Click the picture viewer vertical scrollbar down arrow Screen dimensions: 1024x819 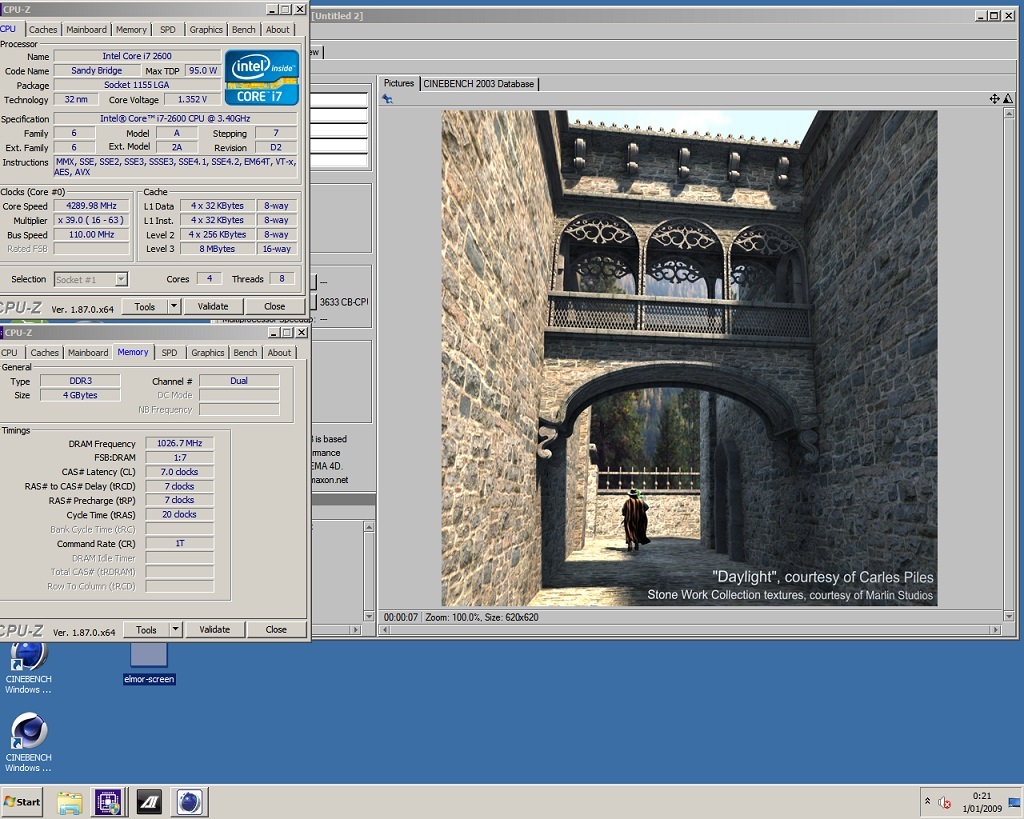[1008, 616]
